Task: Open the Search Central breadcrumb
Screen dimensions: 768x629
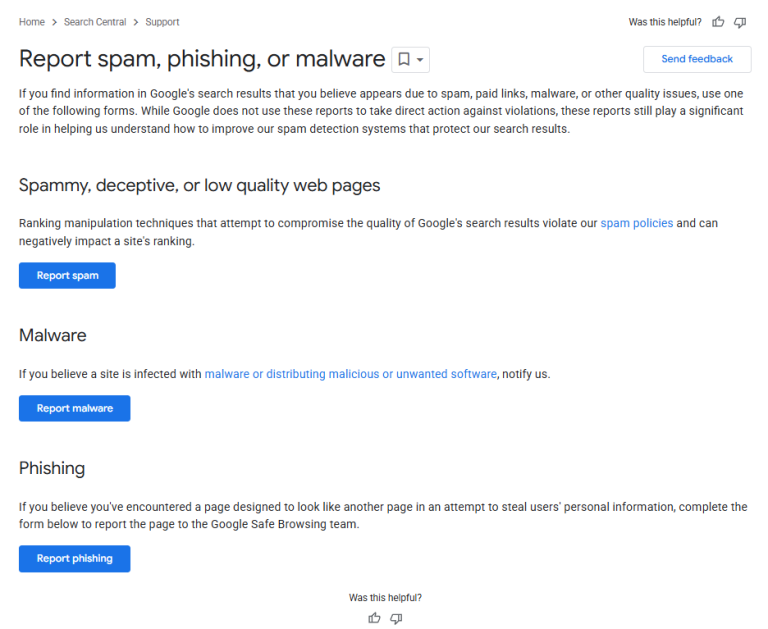Action: tap(95, 22)
